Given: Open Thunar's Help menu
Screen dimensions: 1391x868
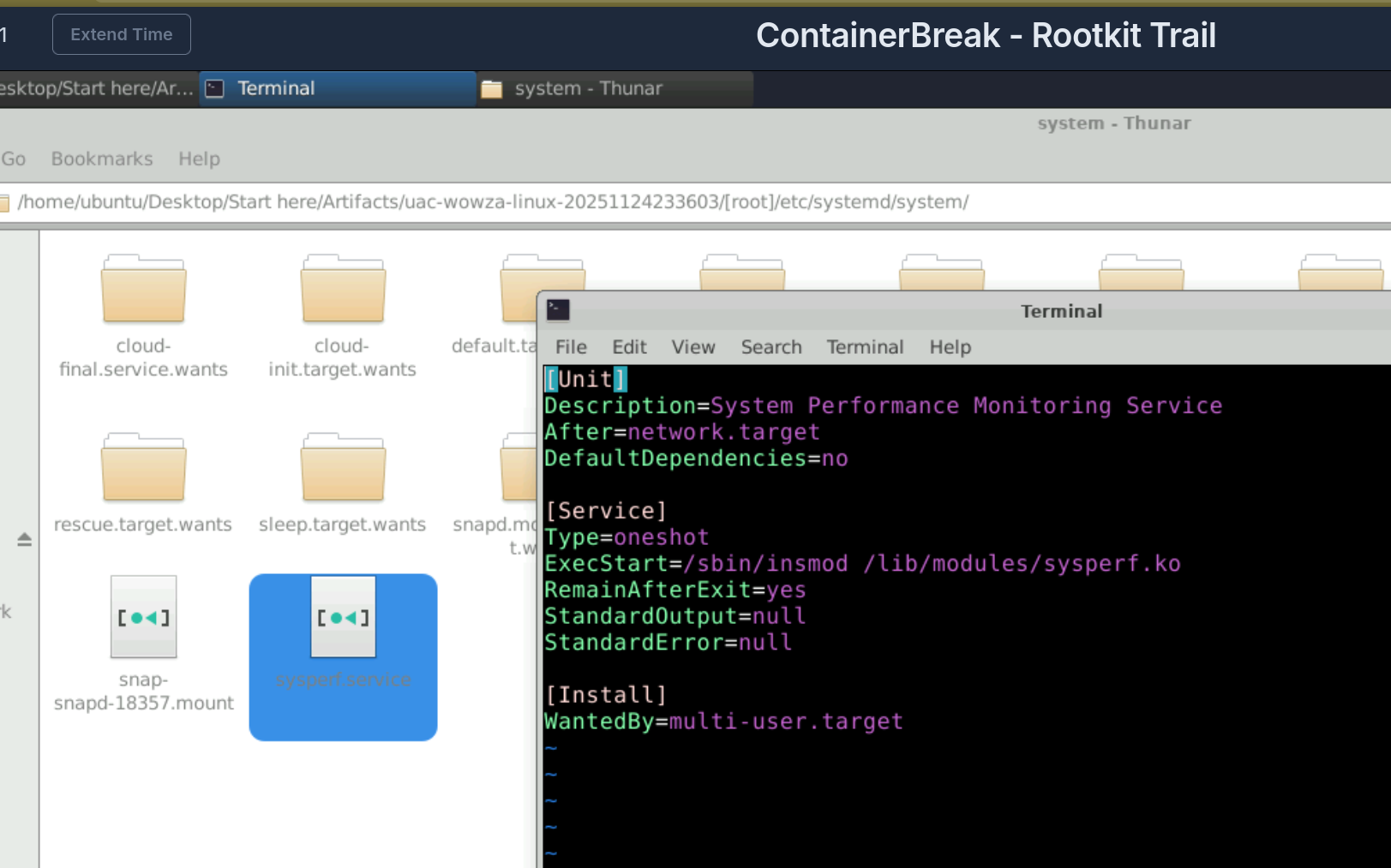Looking at the screenshot, I should coord(199,159).
